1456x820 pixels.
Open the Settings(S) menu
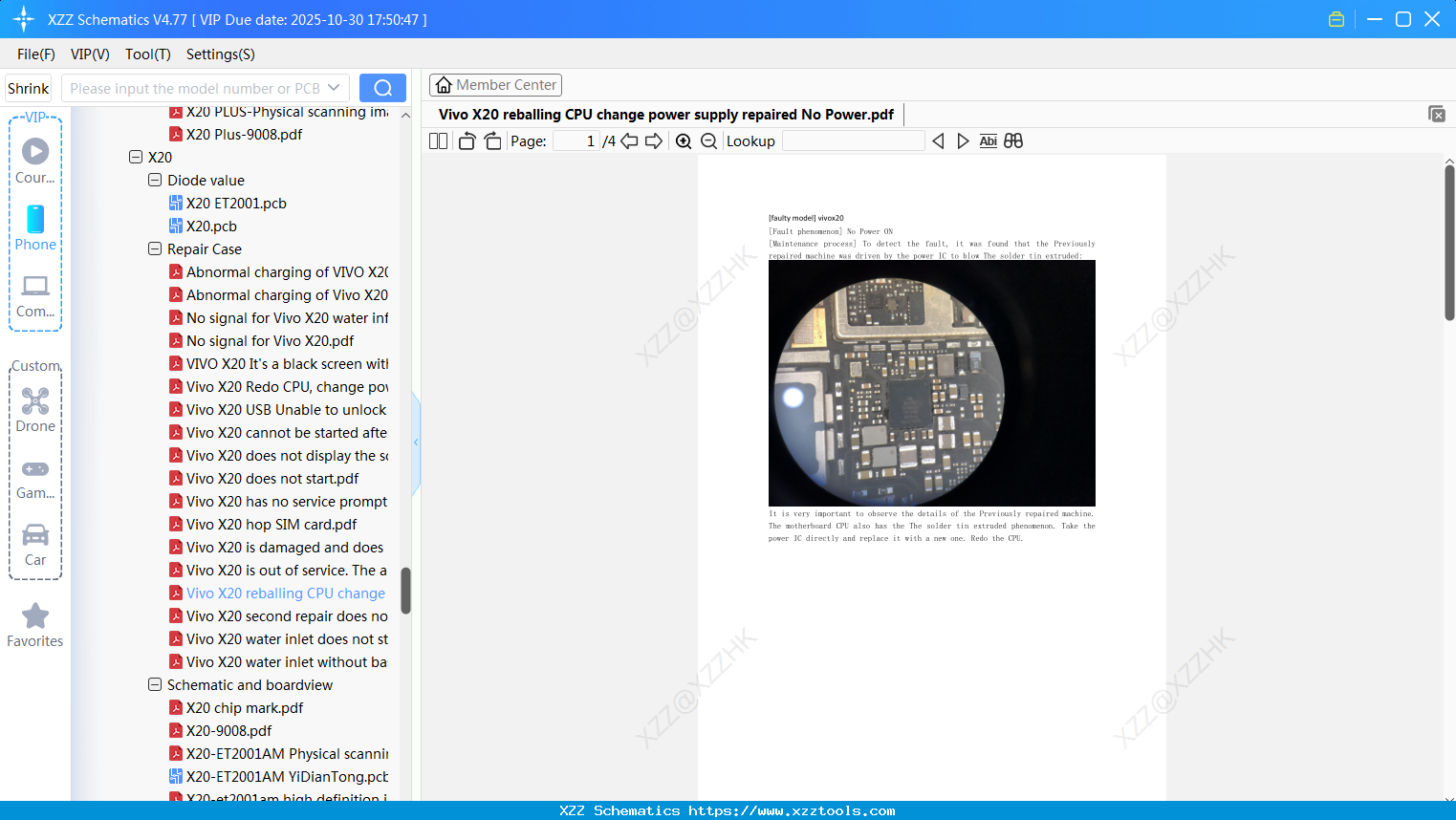click(x=221, y=54)
